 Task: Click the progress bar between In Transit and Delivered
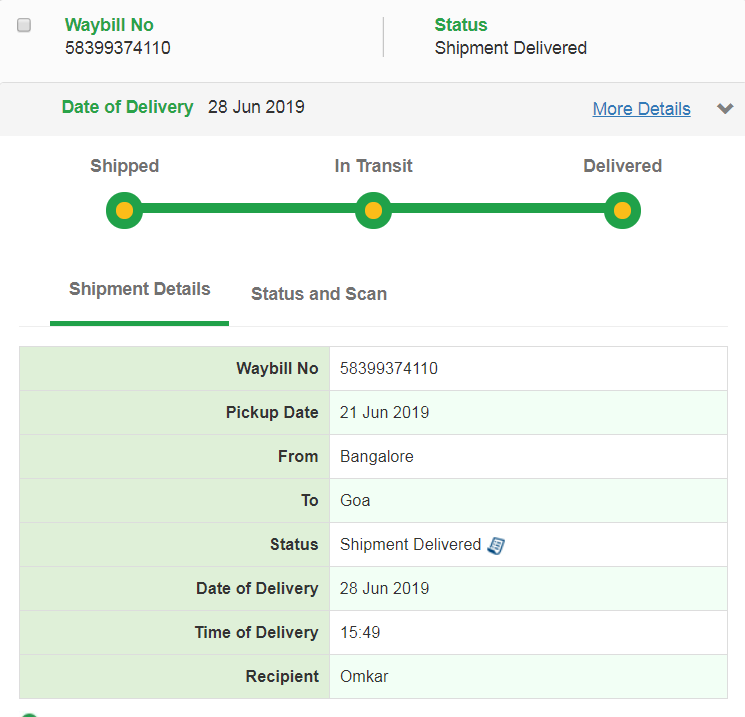(497, 211)
